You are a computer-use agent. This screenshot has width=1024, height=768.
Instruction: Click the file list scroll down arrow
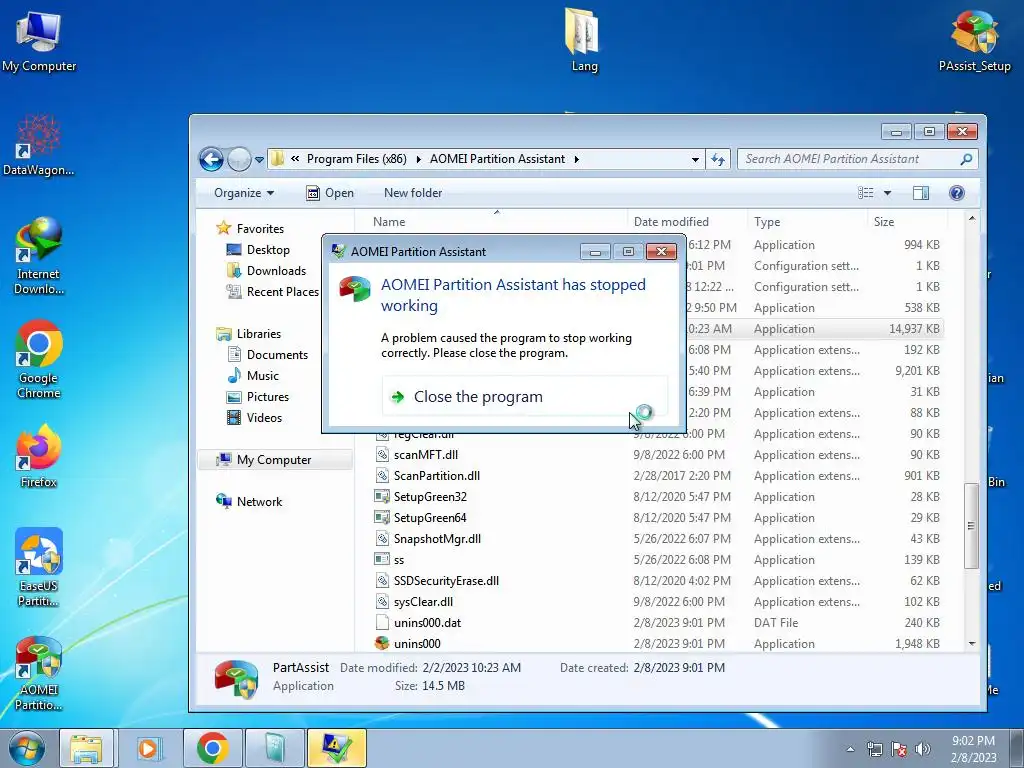pos(972,643)
